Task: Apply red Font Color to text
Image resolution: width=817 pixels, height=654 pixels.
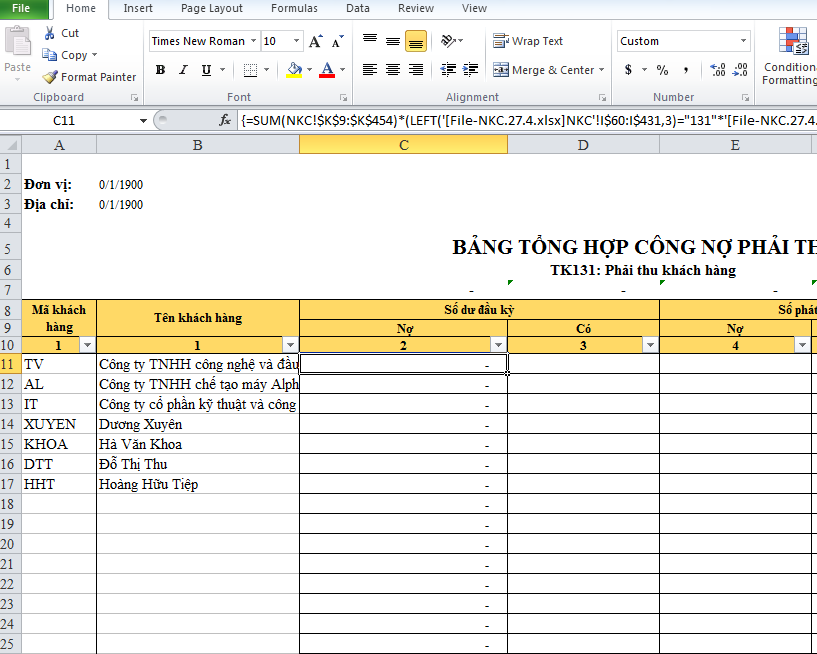Action: point(327,70)
